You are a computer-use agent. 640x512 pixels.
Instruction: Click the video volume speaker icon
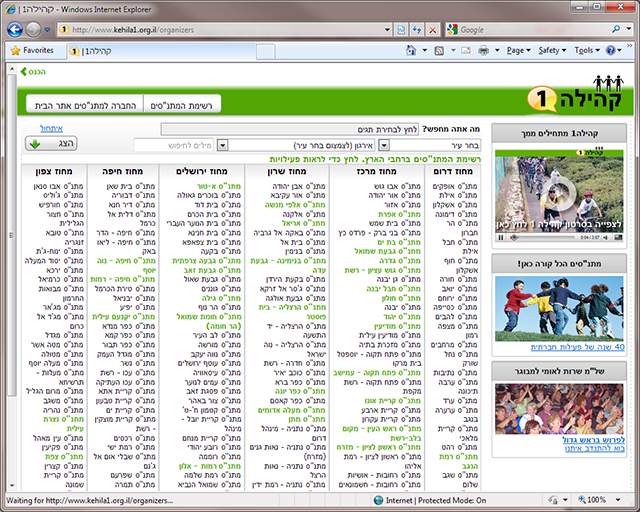click(606, 237)
